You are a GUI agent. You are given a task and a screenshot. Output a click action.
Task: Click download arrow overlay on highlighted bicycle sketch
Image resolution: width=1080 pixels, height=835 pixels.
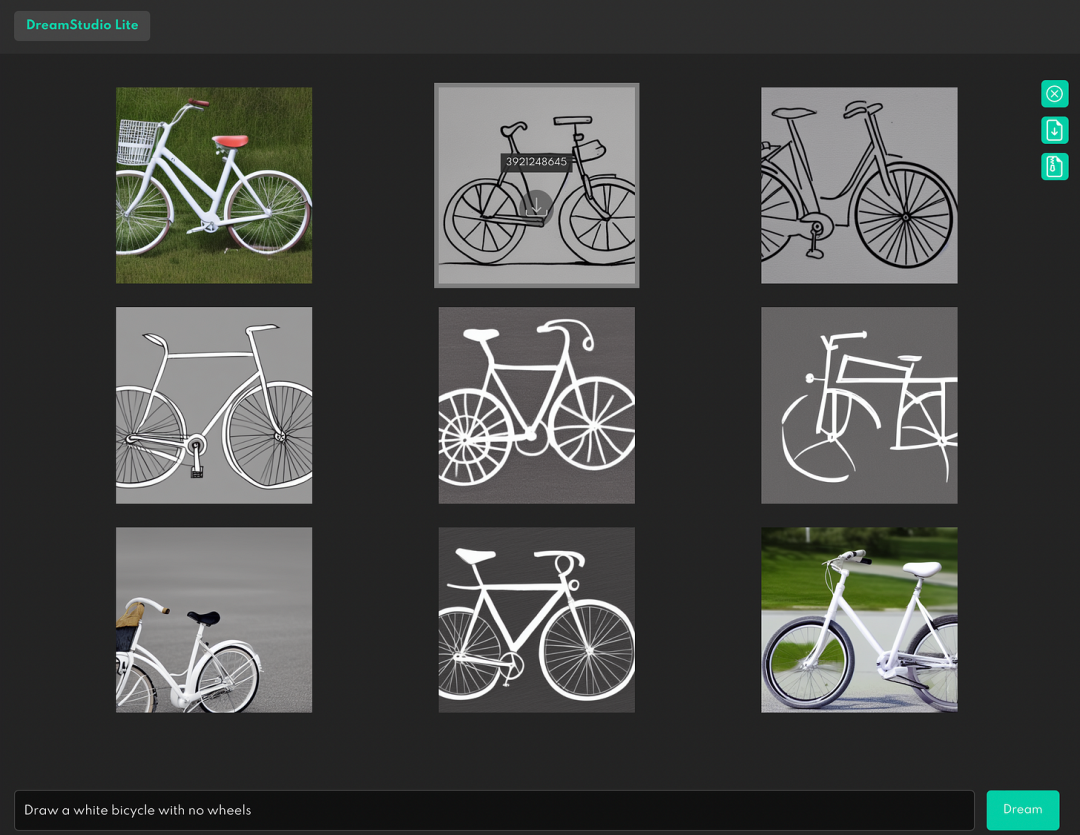click(536, 206)
